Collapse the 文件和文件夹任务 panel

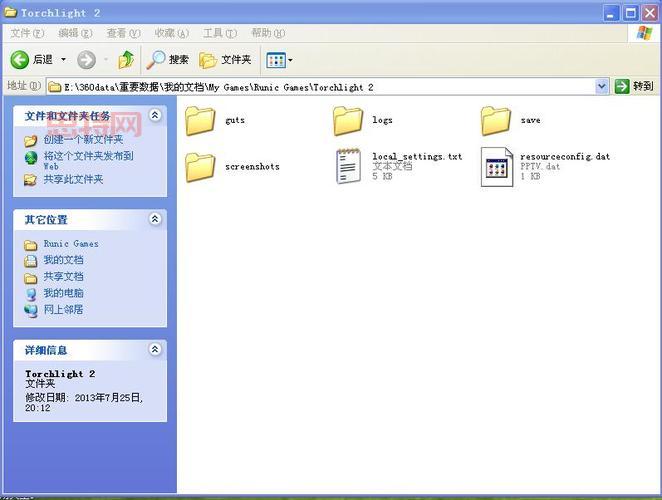pyautogui.click(x=155, y=116)
